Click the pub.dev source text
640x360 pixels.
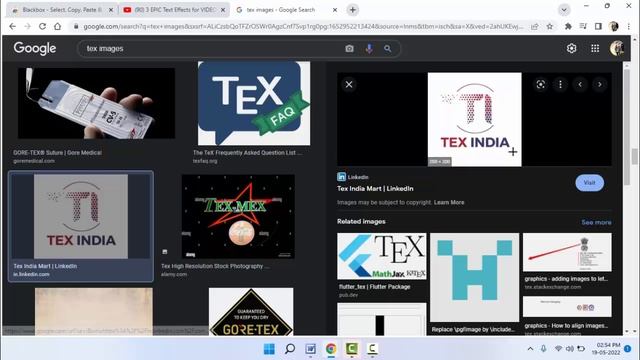click(x=348, y=295)
